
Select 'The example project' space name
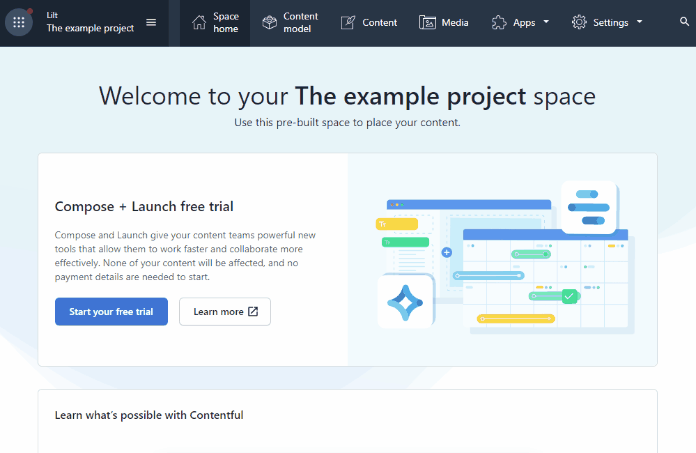[x=90, y=28]
